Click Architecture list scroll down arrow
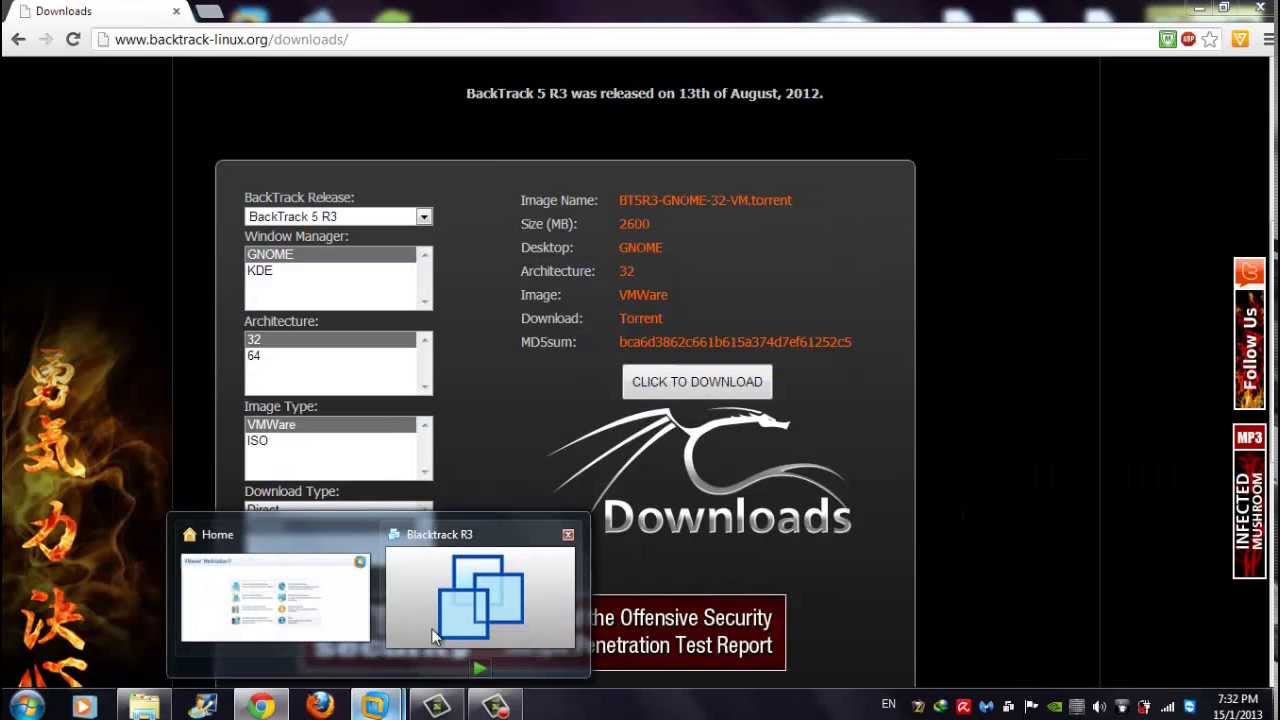Image resolution: width=1280 pixels, height=720 pixels. [424, 387]
